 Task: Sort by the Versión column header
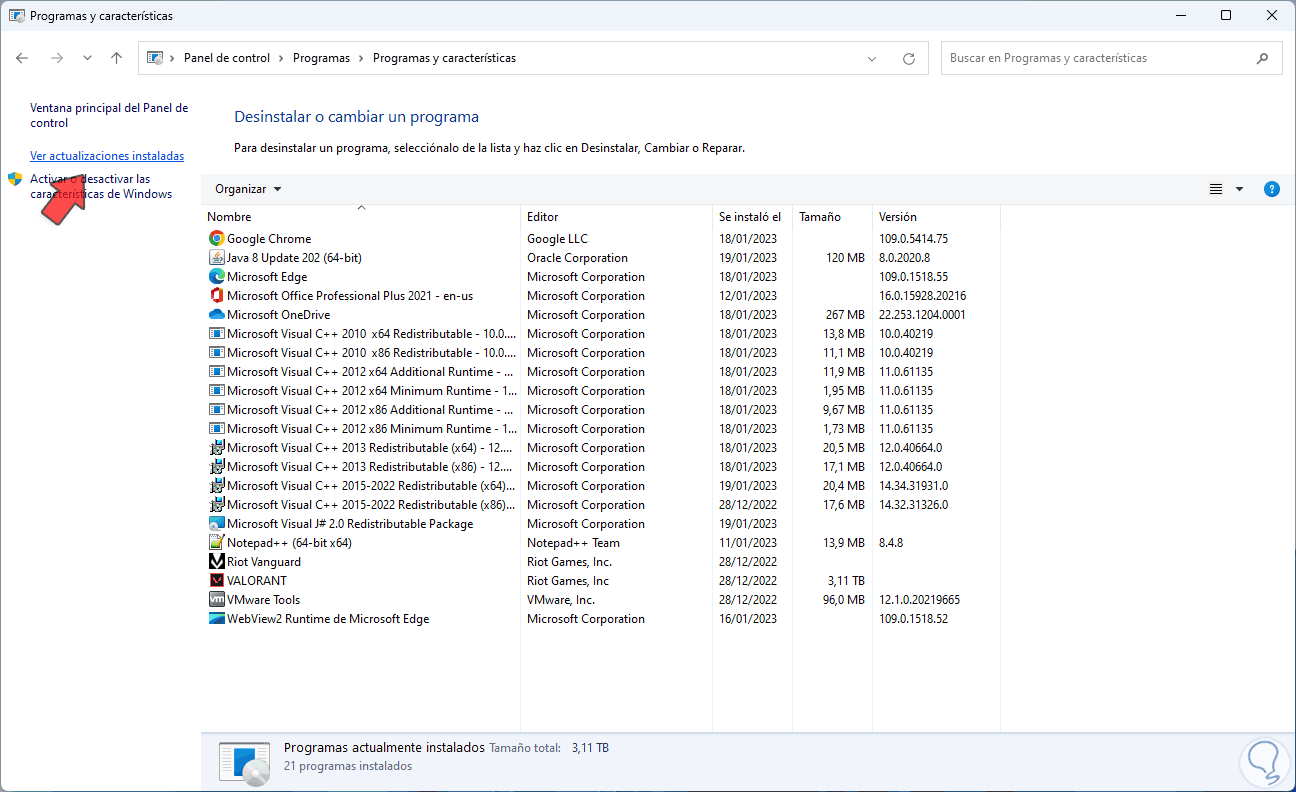(x=936, y=217)
